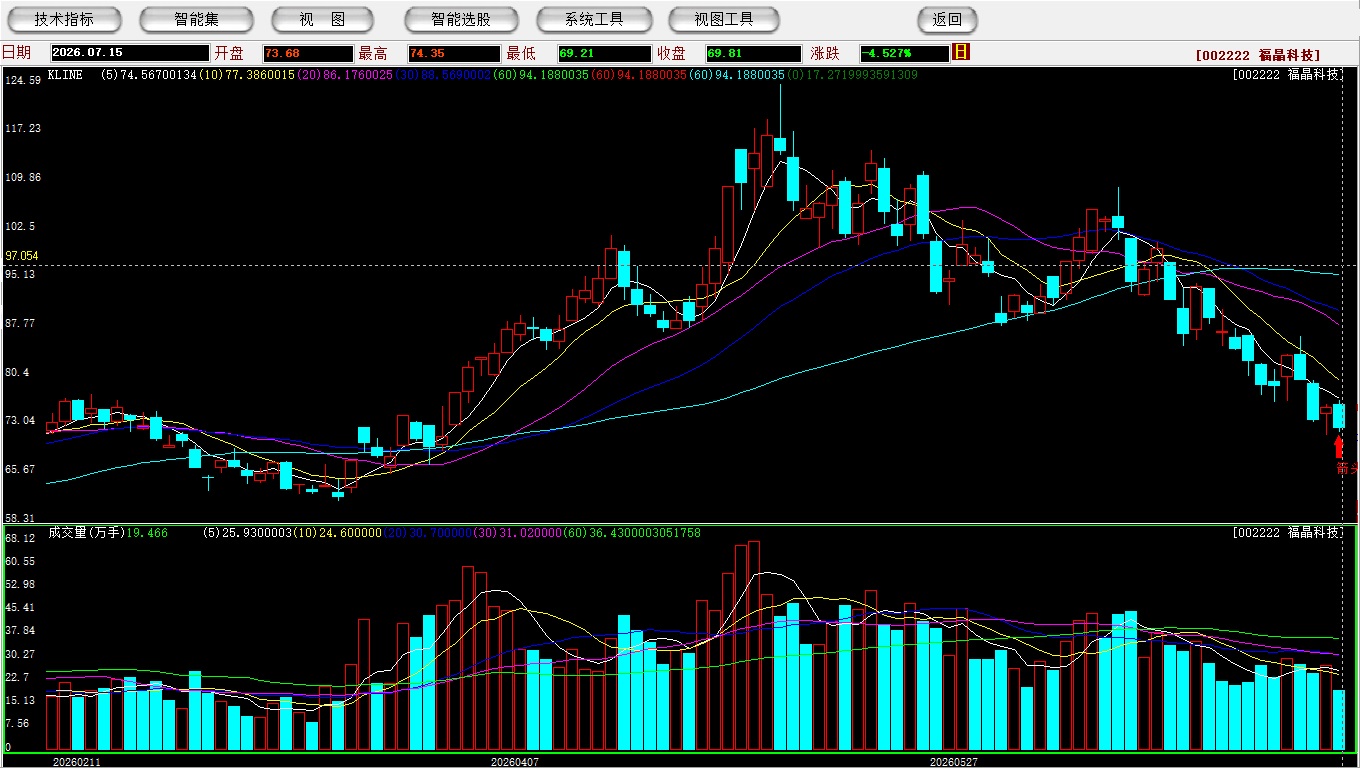
Task: Click the orange 日 period icon
Action: point(961,52)
